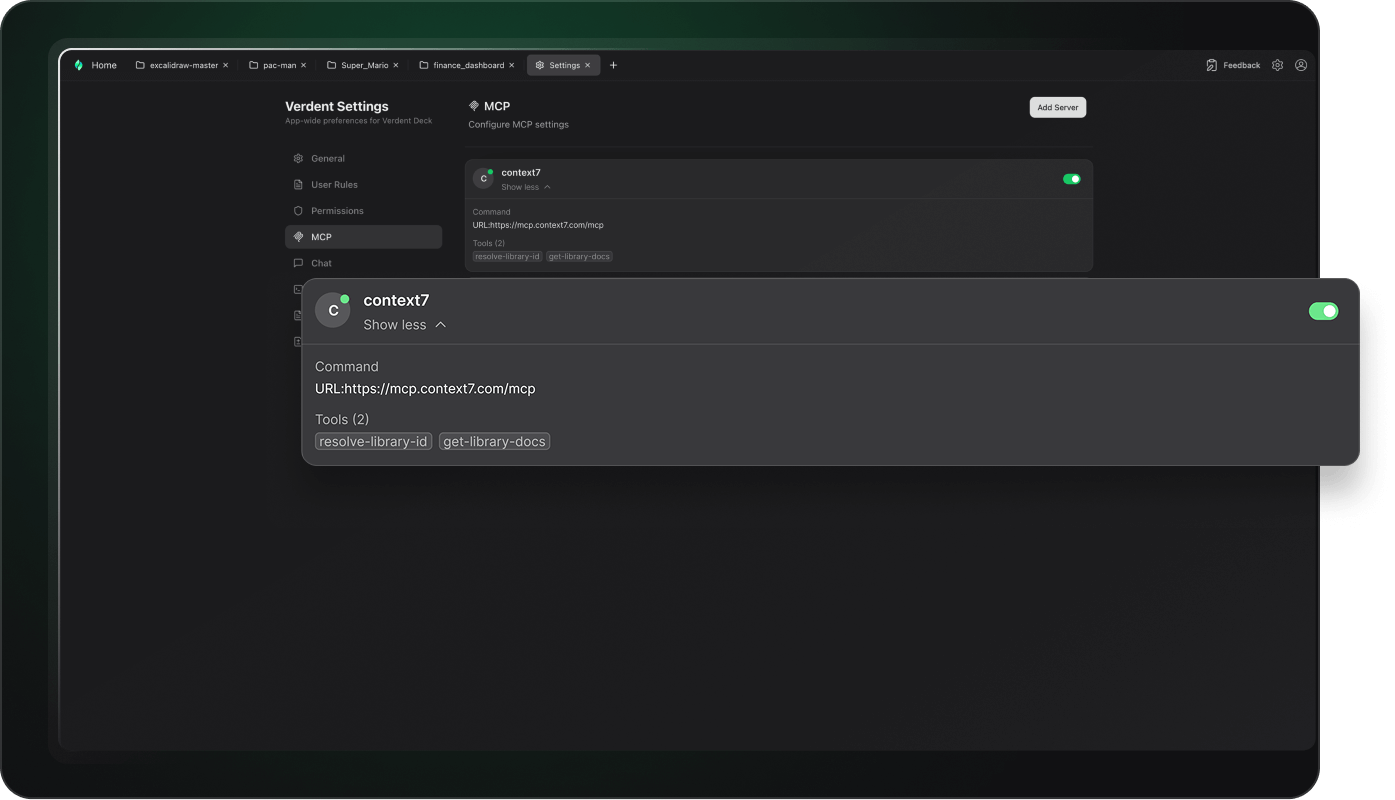Add a new tab with plus icon
Image resolution: width=1395 pixels, height=800 pixels.
point(614,65)
